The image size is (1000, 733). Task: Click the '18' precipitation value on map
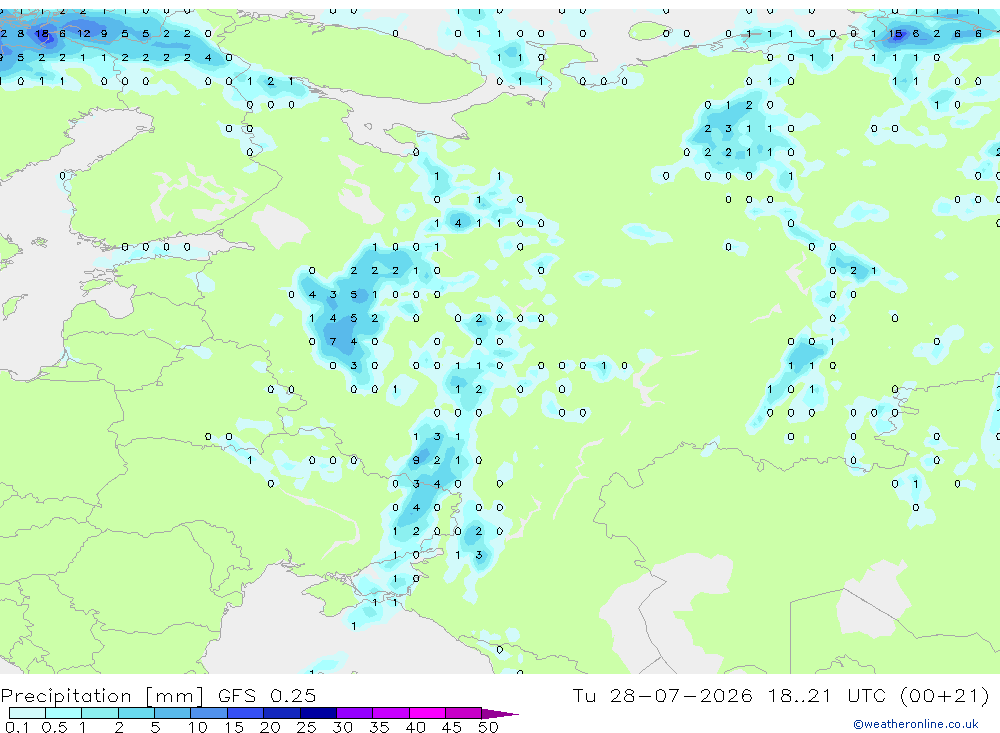click(x=42, y=34)
